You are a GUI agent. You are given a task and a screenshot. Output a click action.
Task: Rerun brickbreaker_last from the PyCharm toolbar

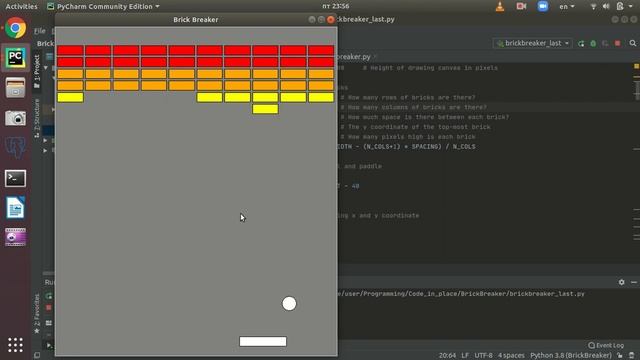click(x=581, y=43)
